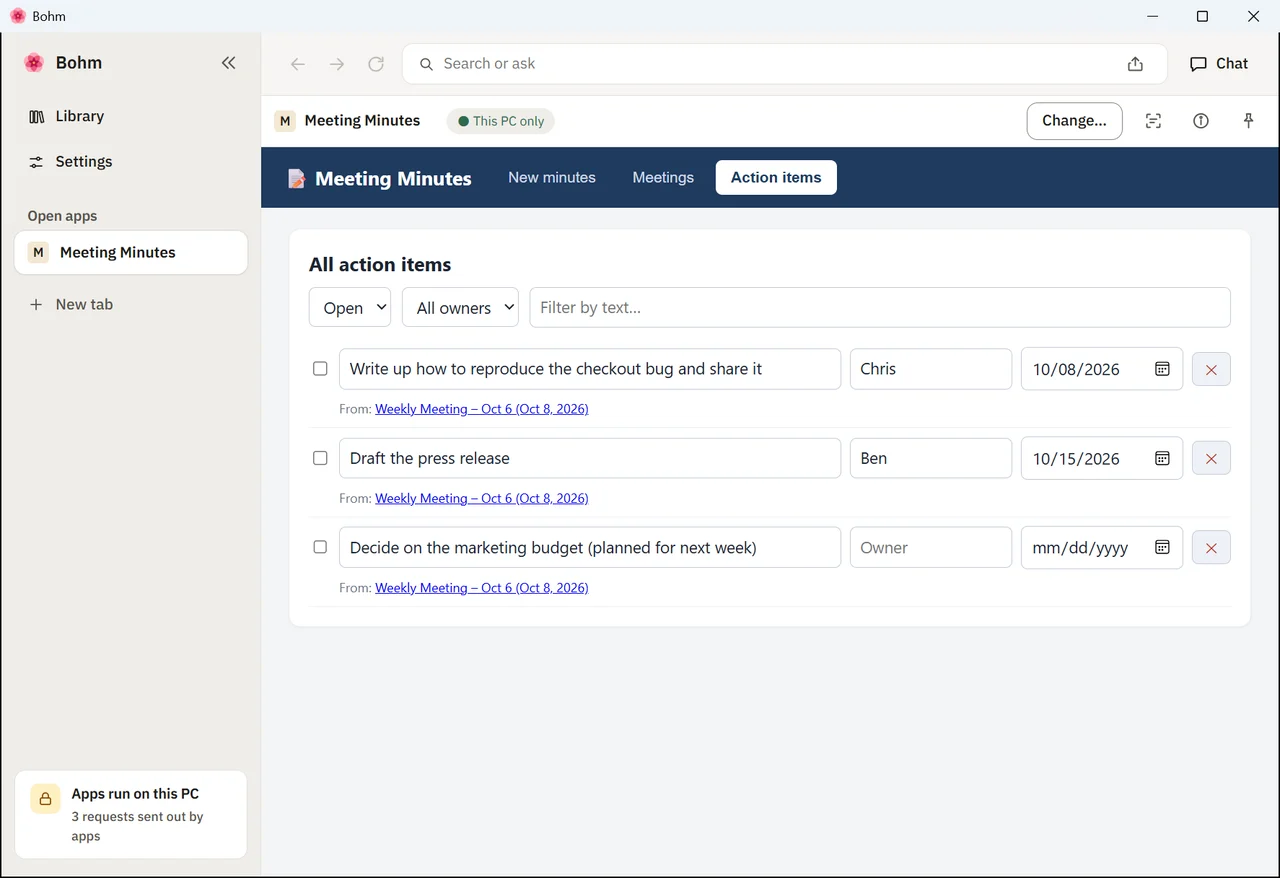
Task: Open the scan/capture icon next to Change
Action: coord(1153,121)
